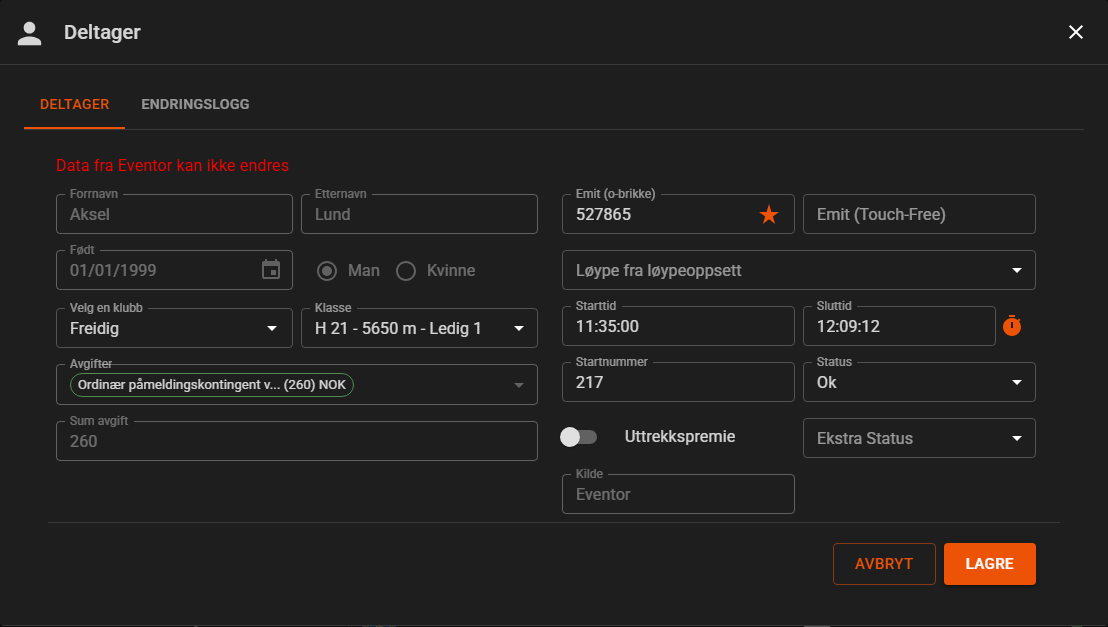The height and width of the screenshot is (627, 1108).
Task: Click the Sum avgift field
Action: click(297, 441)
